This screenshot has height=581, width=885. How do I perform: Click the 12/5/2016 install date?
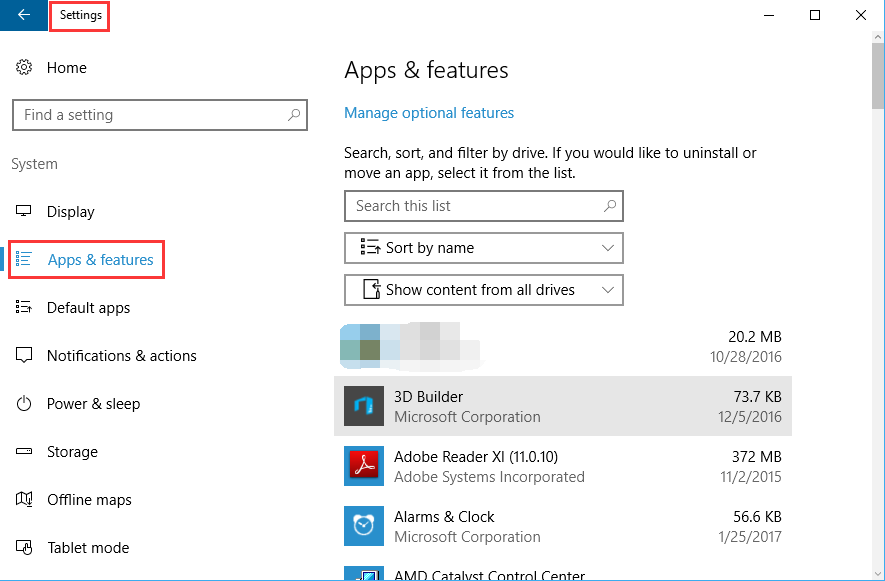click(x=750, y=417)
